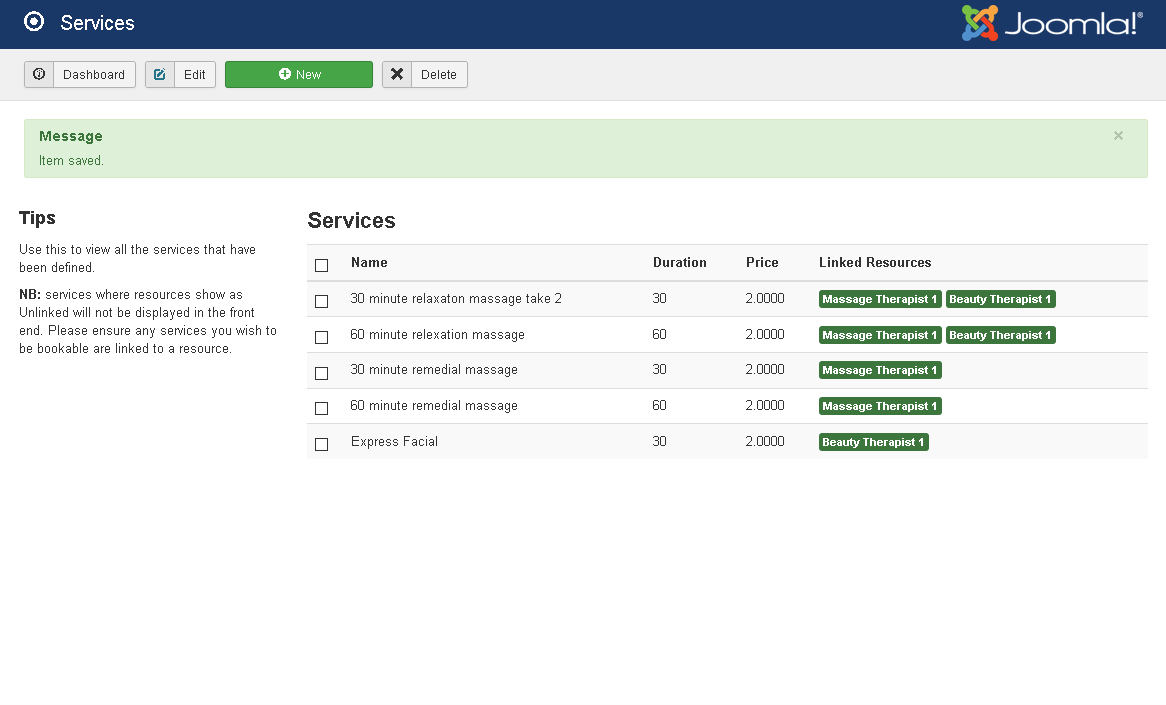Click the Edit button label
The height and width of the screenshot is (705, 1166).
(x=195, y=74)
